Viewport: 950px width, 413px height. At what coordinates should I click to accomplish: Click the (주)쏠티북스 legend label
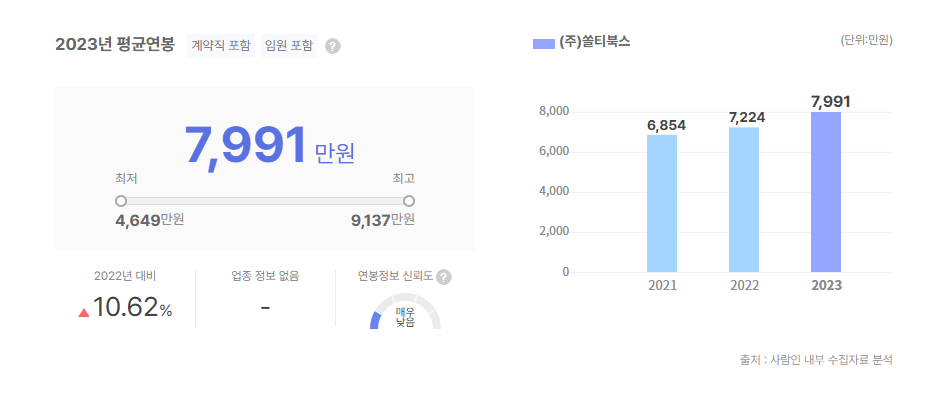[x=595, y=43]
